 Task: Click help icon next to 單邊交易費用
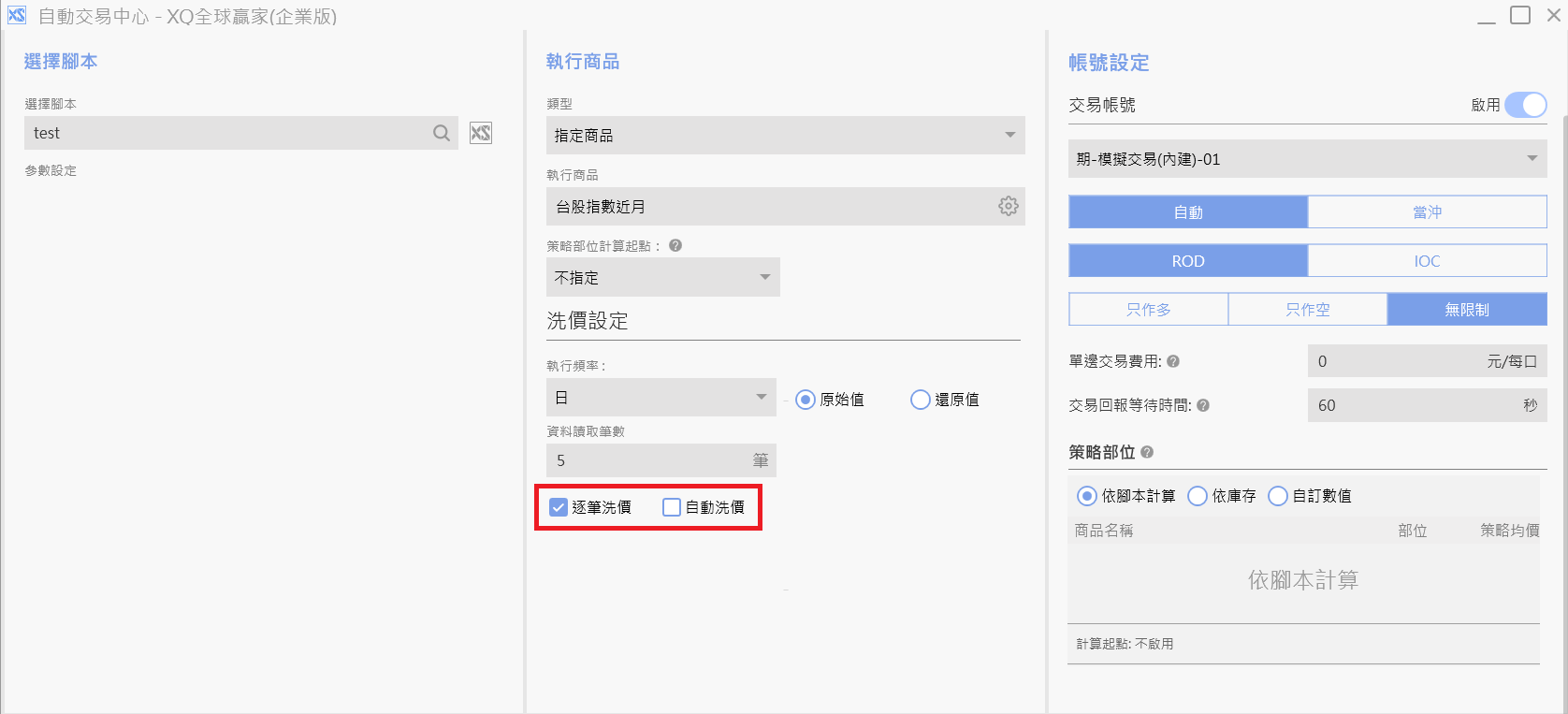click(x=1173, y=361)
